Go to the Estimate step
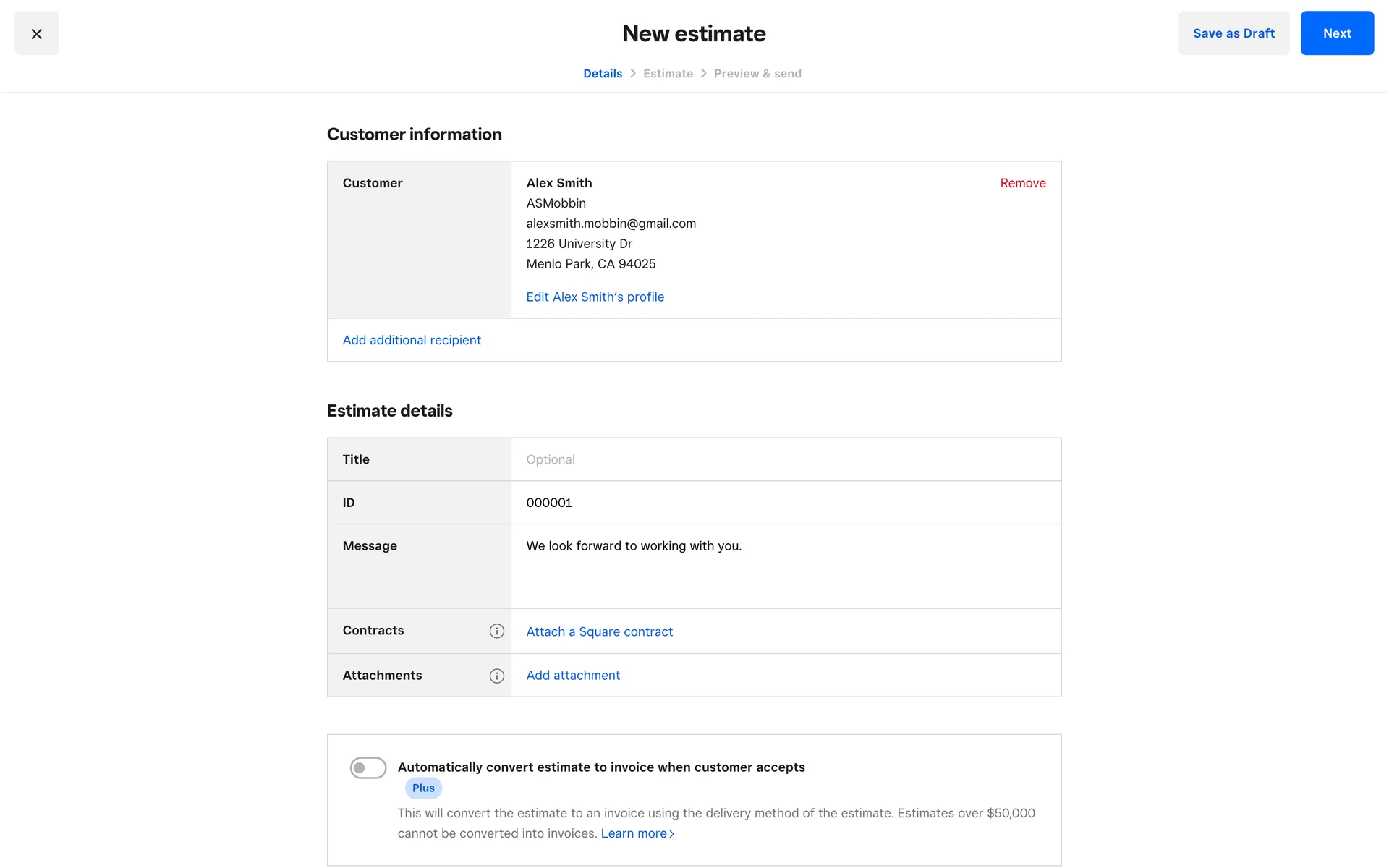Viewport: 1389px width, 868px height. (668, 74)
